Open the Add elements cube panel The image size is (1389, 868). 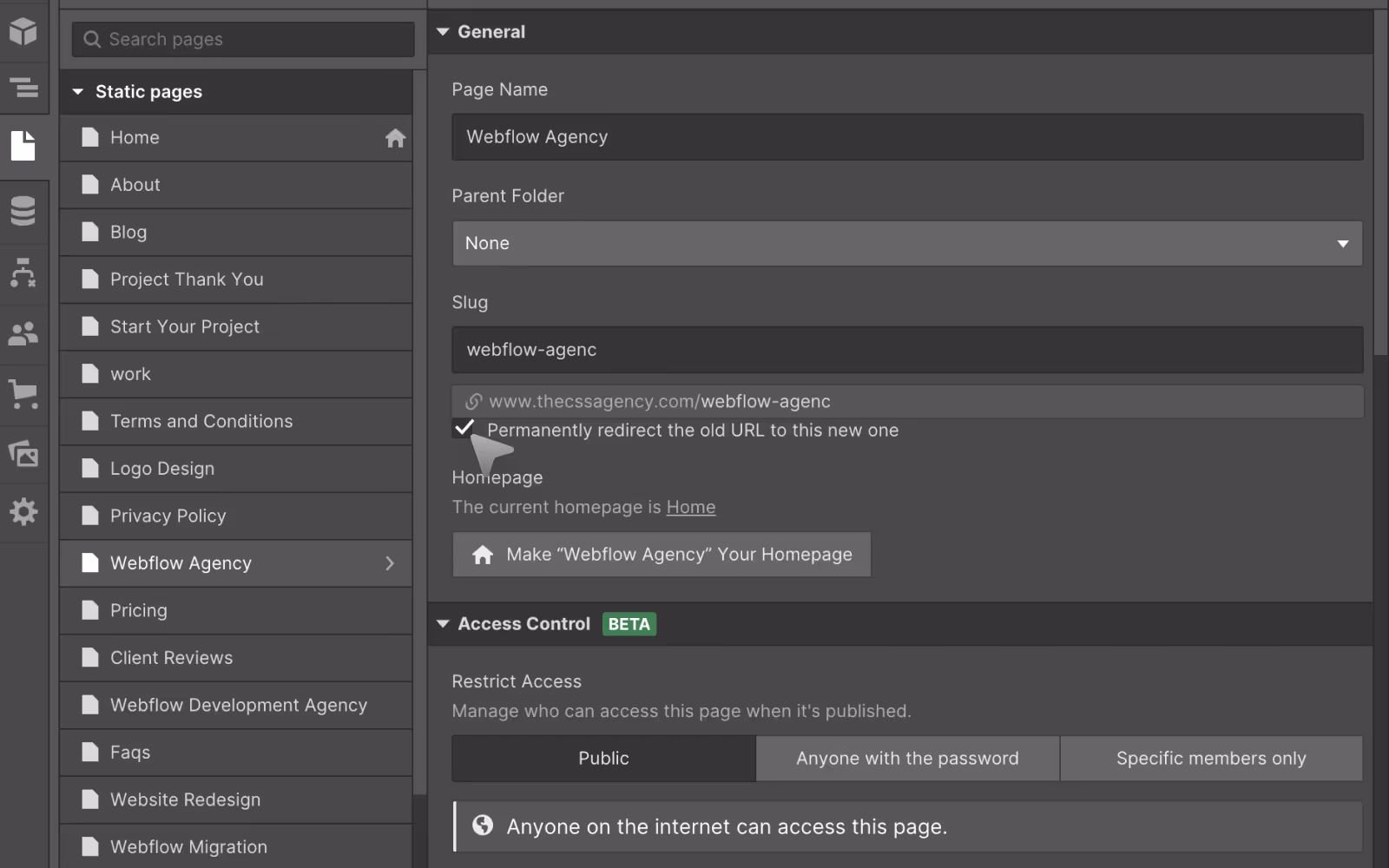[23, 31]
